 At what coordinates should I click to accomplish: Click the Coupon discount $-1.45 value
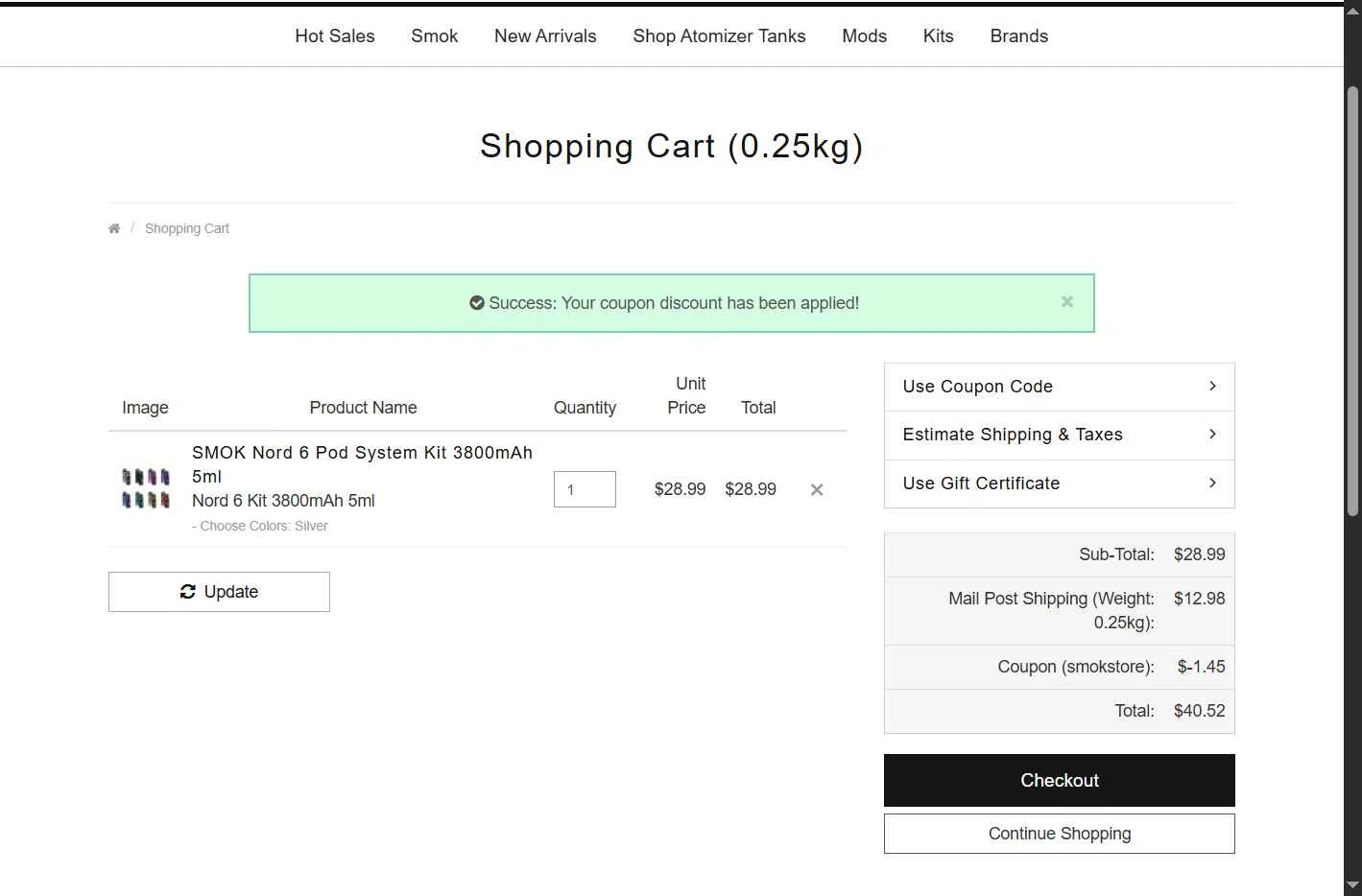1202,667
